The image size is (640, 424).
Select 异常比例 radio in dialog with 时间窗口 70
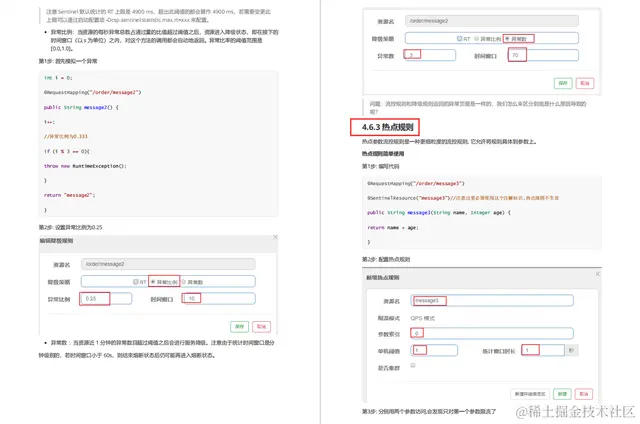(476, 39)
